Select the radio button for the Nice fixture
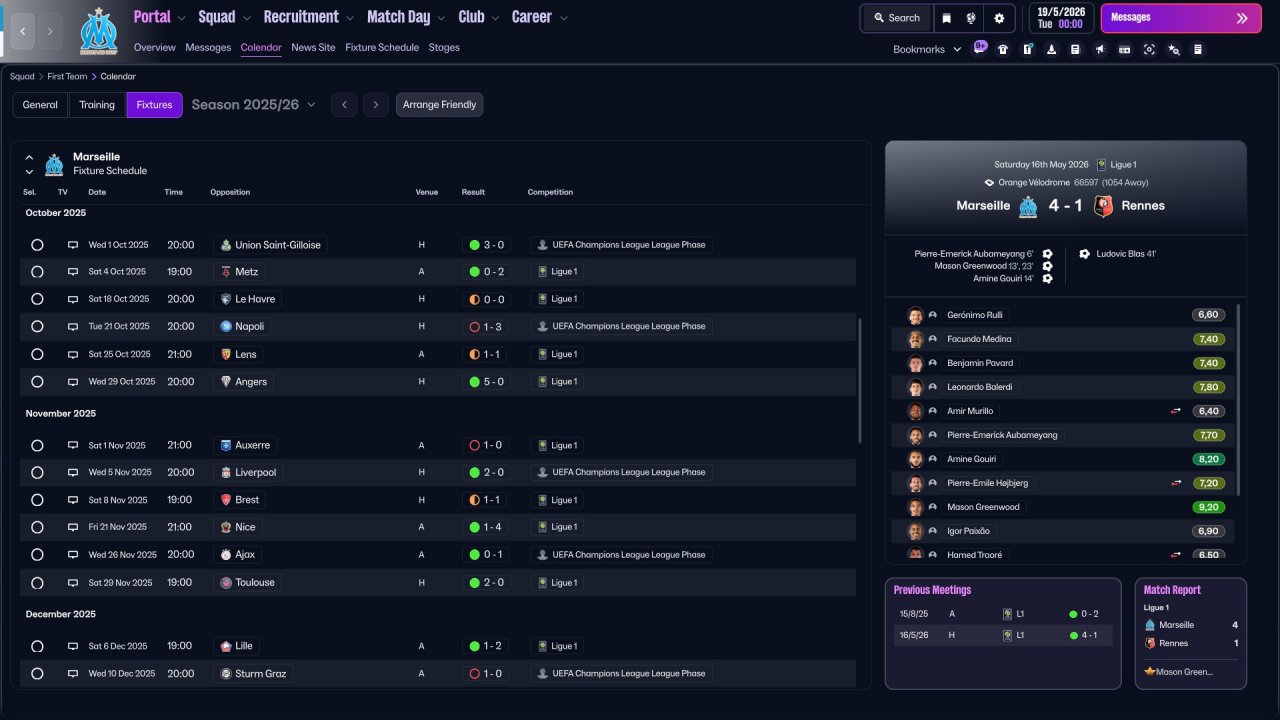The width and height of the screenshot is (1280, 720). tap(37, 527)
